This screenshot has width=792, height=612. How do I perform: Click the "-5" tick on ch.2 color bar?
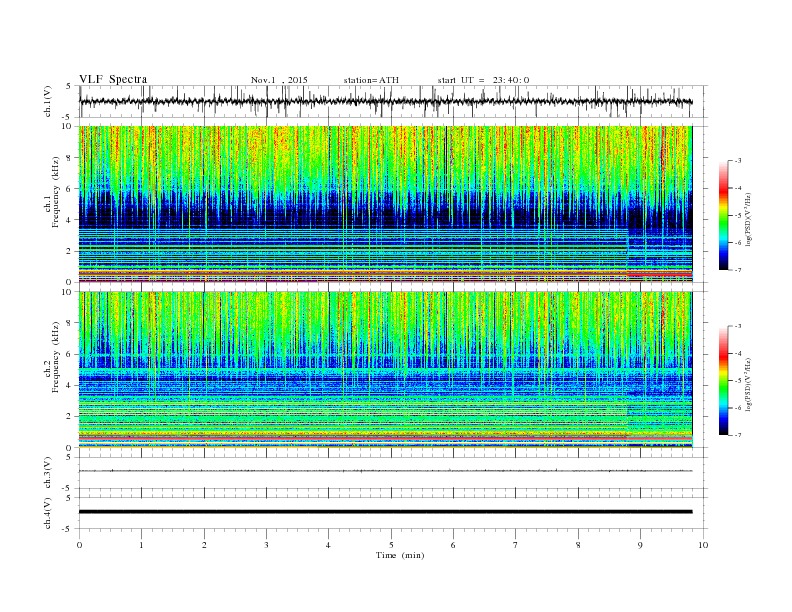[737, 381]
